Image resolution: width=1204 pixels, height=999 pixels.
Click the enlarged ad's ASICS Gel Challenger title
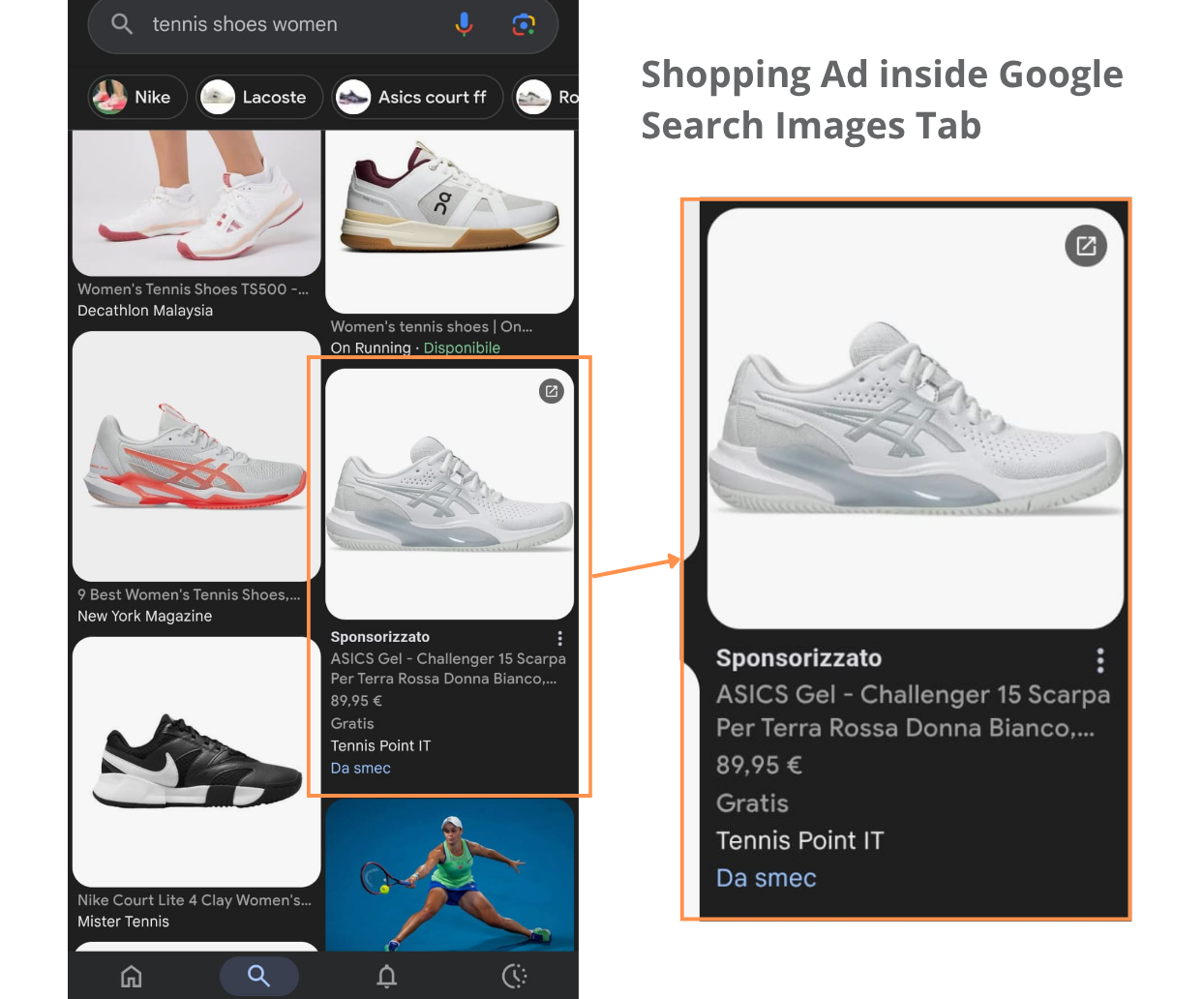click(x=913, y=711)
